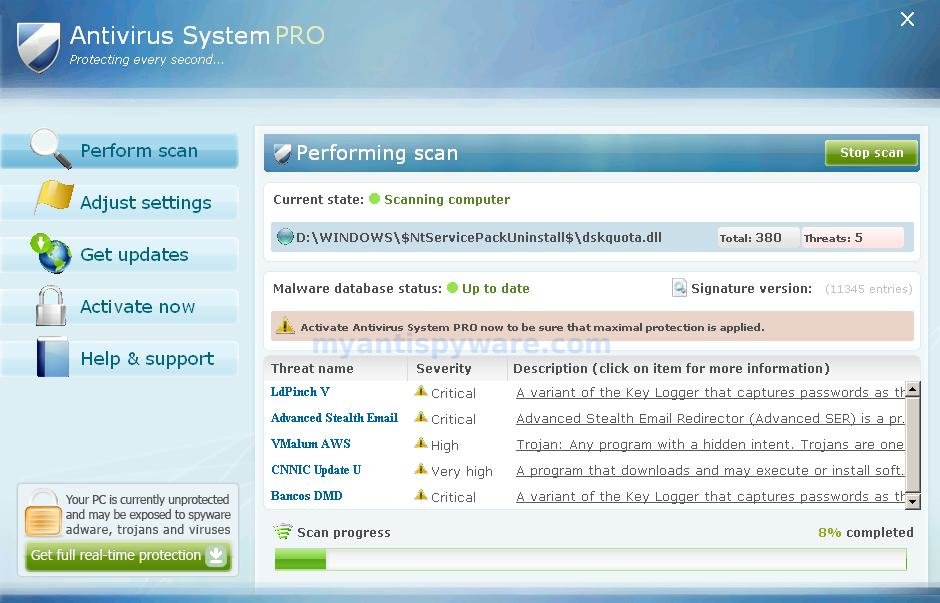The width and height of the screenshot is (940, 603).
Task: Click the Very high severity text
Action: point(462,471)
